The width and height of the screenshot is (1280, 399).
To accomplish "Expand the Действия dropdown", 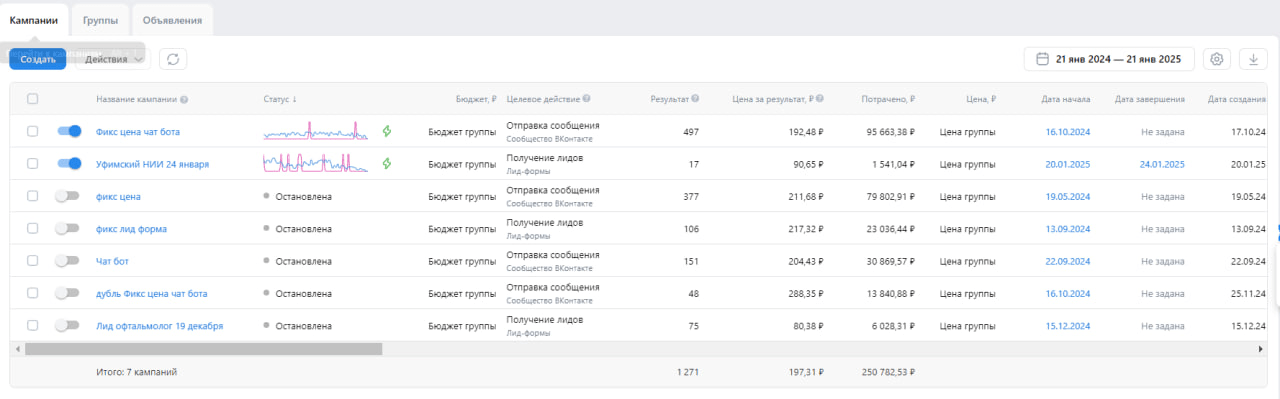I will tap(113, 59).
